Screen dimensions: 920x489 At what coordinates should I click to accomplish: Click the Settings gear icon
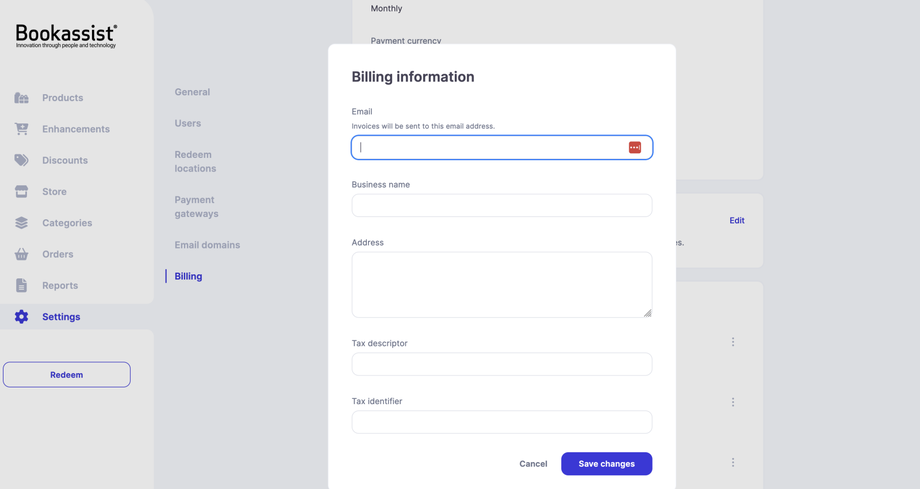click(x=21, y=317)
